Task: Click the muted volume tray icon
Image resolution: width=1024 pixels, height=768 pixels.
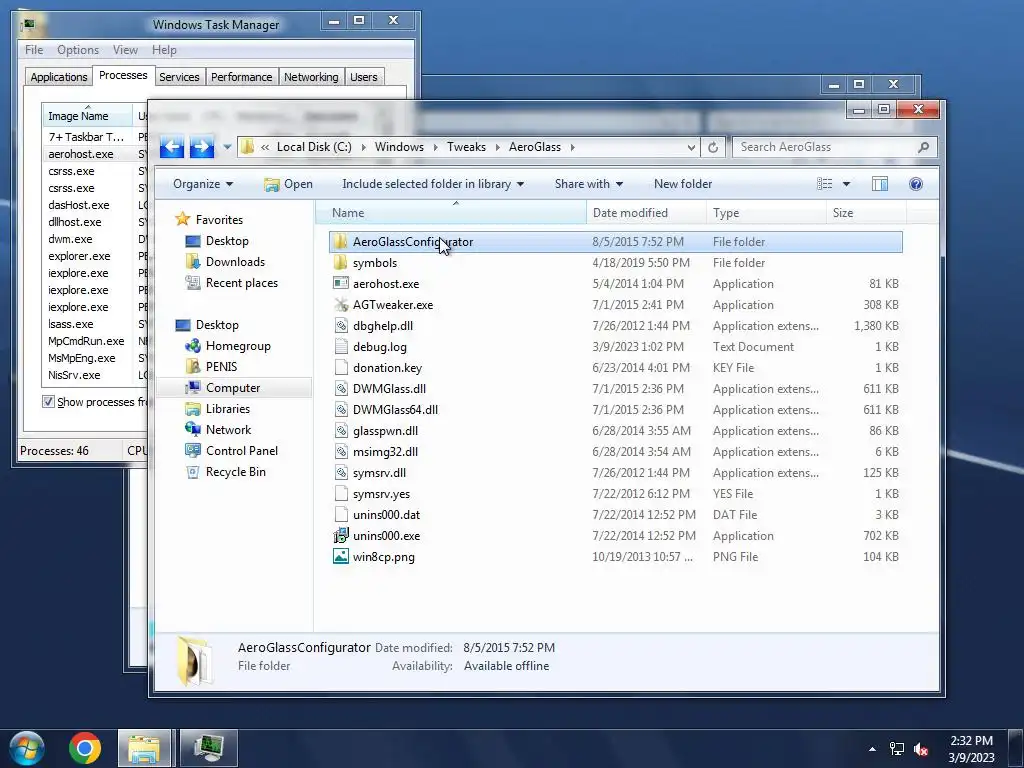Action: point(921,749)
